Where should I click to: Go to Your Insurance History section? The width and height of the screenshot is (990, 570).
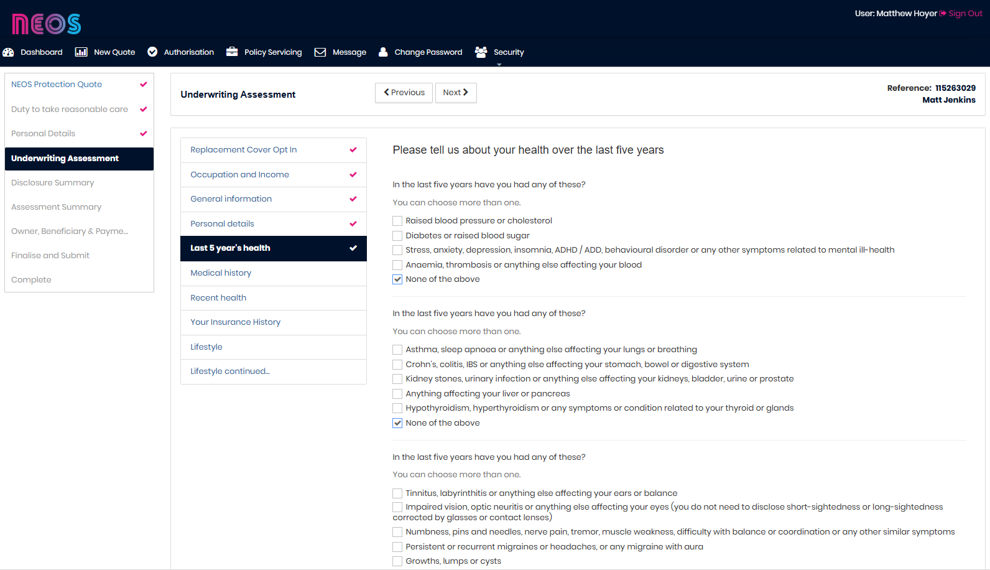[x=235, y=322]
